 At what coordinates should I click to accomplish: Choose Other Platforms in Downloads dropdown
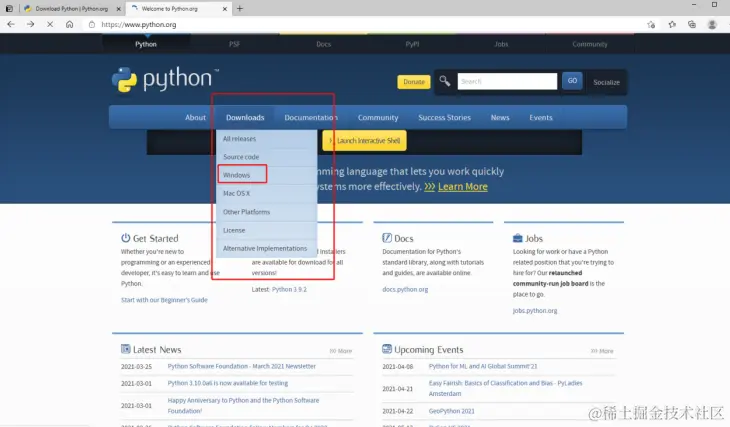coord(266,212)
